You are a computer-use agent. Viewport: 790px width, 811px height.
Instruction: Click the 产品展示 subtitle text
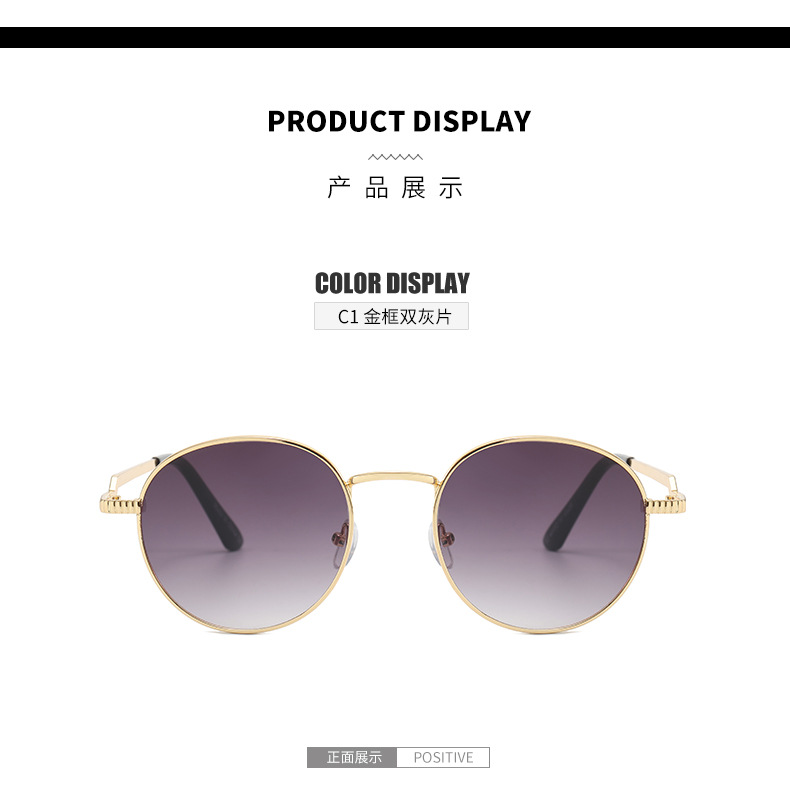pyautogui.click(x=395, y=187)
